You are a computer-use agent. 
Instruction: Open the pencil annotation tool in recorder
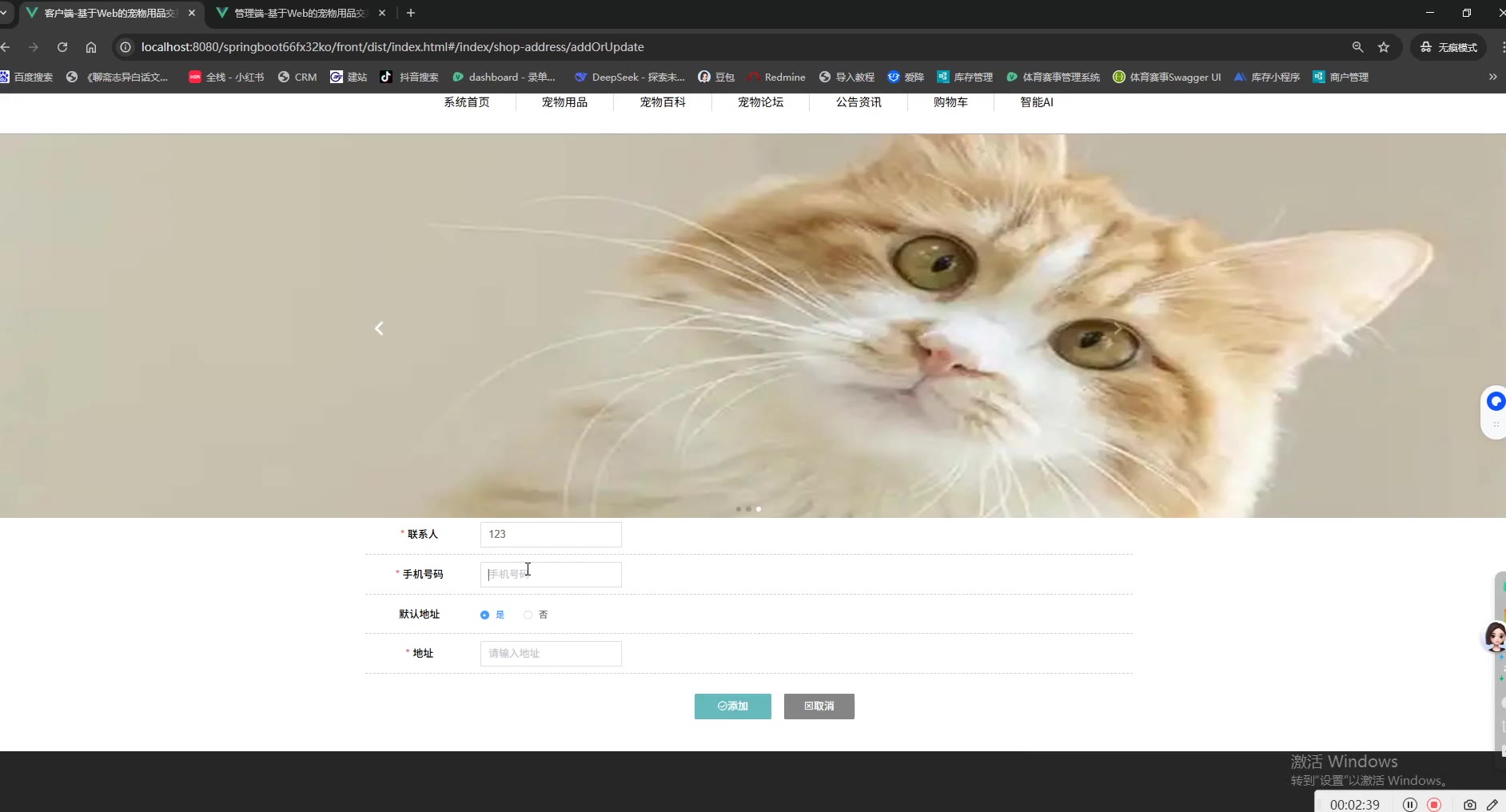tap(1492, 805)
